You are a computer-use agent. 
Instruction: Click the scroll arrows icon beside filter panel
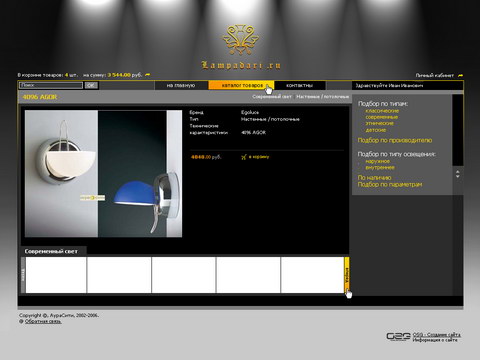[458, 174]
